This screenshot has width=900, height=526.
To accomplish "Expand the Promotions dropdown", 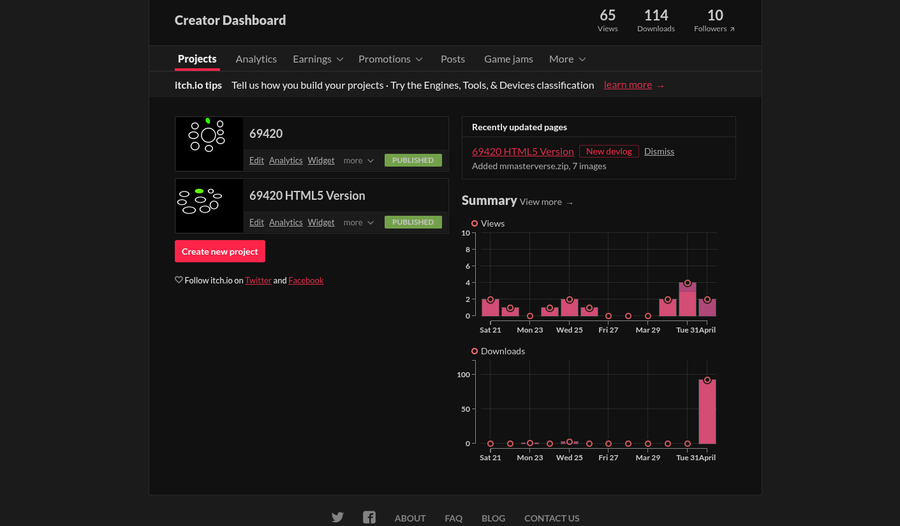I will click(390, 59).
